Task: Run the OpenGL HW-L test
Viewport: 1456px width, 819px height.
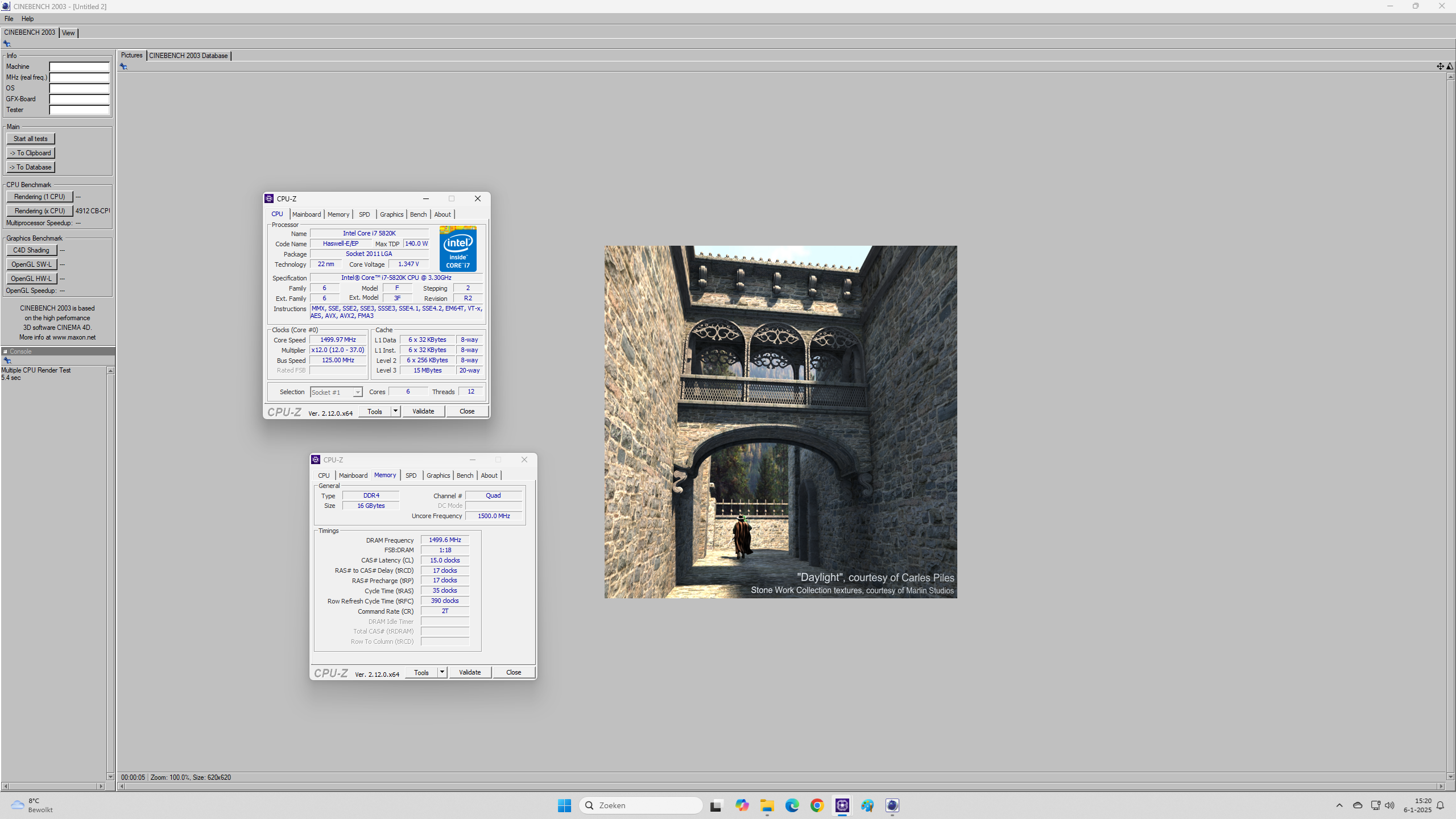Action: [32, 279]
